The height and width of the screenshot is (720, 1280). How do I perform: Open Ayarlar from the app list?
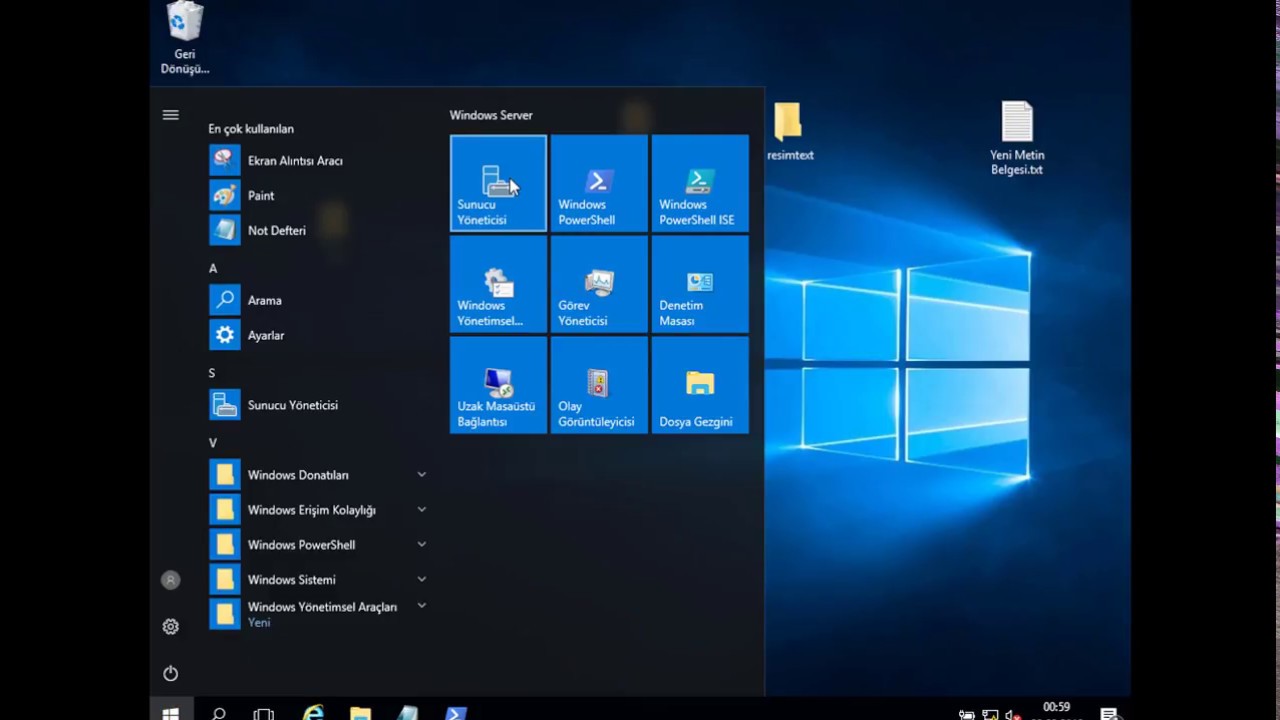click(x=318, y=335)
